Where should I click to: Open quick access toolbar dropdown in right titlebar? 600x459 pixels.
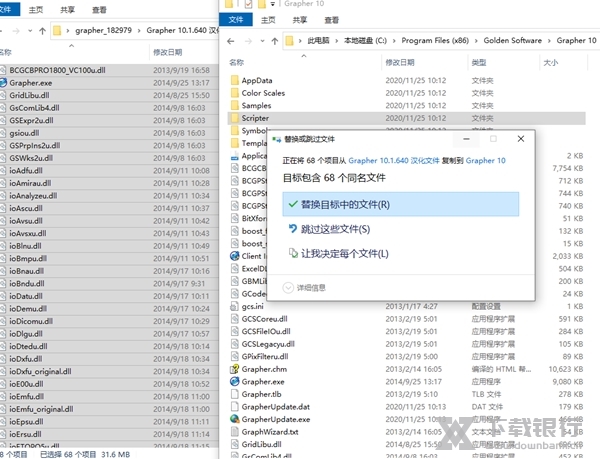pos(272,4)
